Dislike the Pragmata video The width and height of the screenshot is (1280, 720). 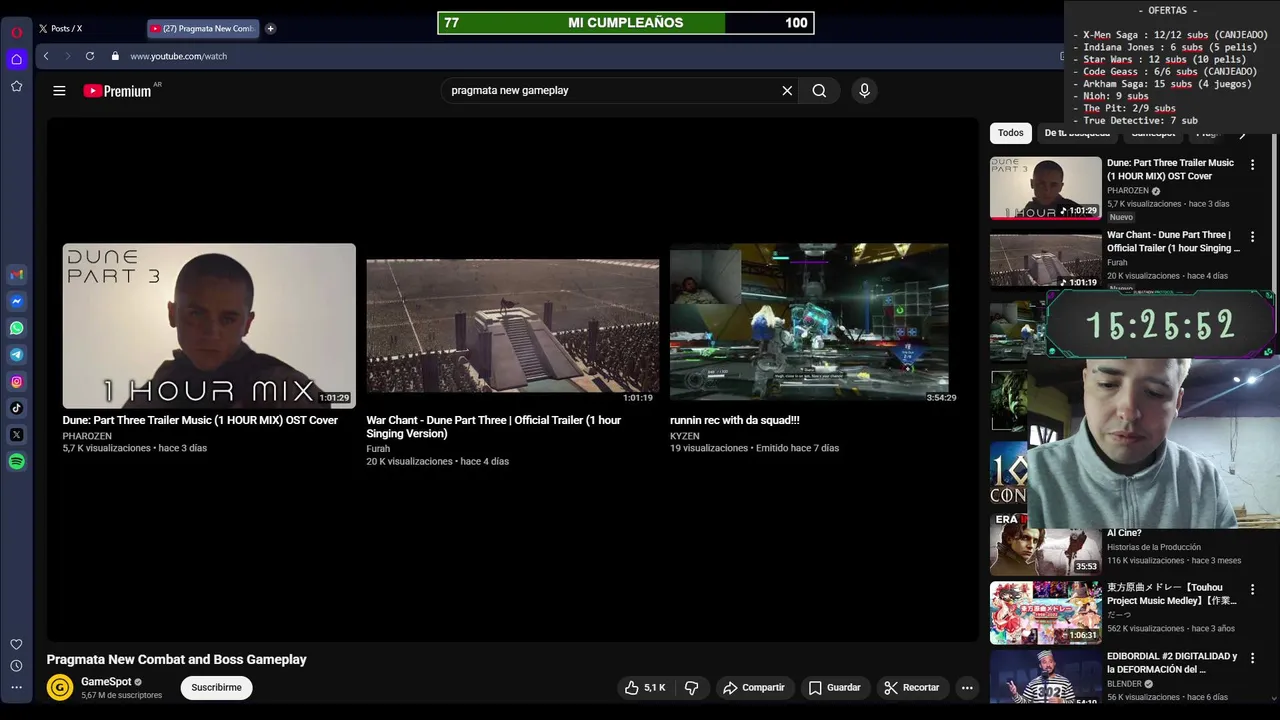pyautogui.click(x=691, y=688)
